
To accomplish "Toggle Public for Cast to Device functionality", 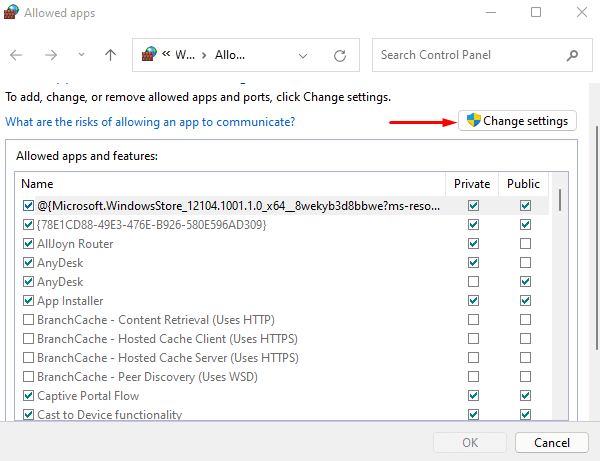I will coord(525,414).
